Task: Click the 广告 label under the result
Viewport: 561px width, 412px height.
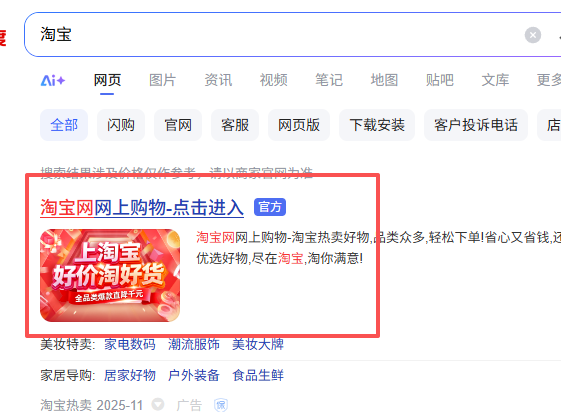Action: [x=189, y=405]
